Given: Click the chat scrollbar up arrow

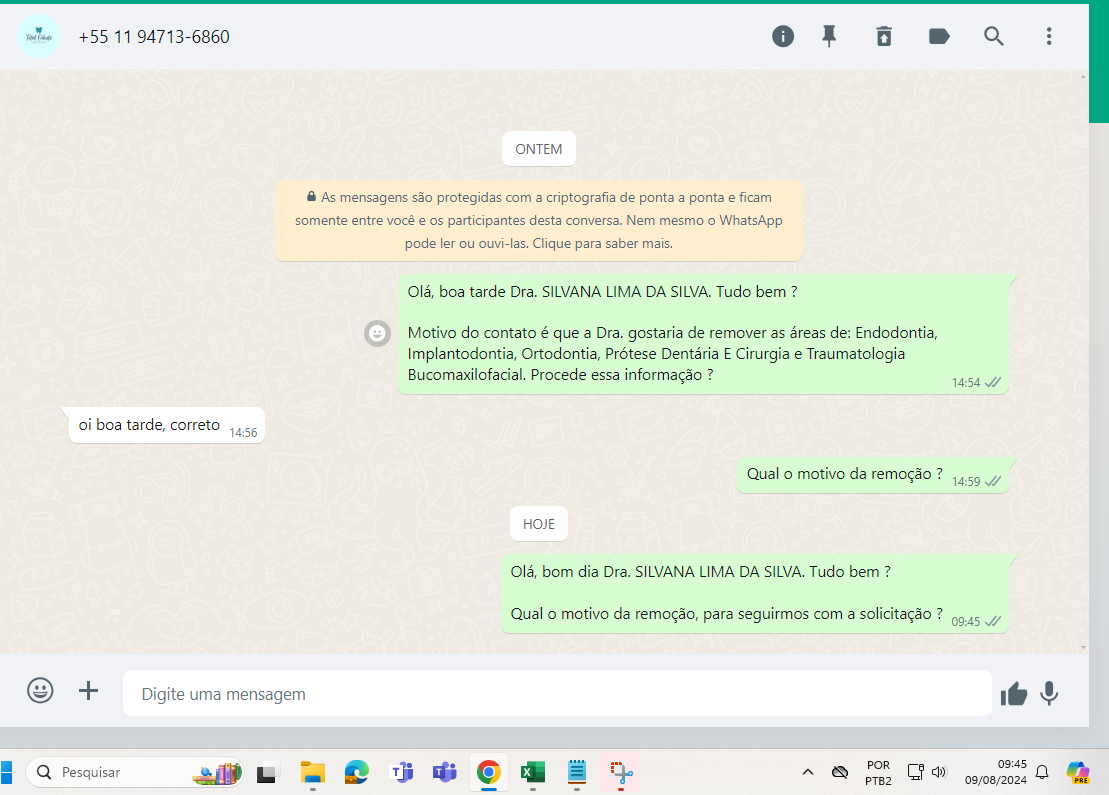Looking at the screenshot, I should (x=1084, y=76).
